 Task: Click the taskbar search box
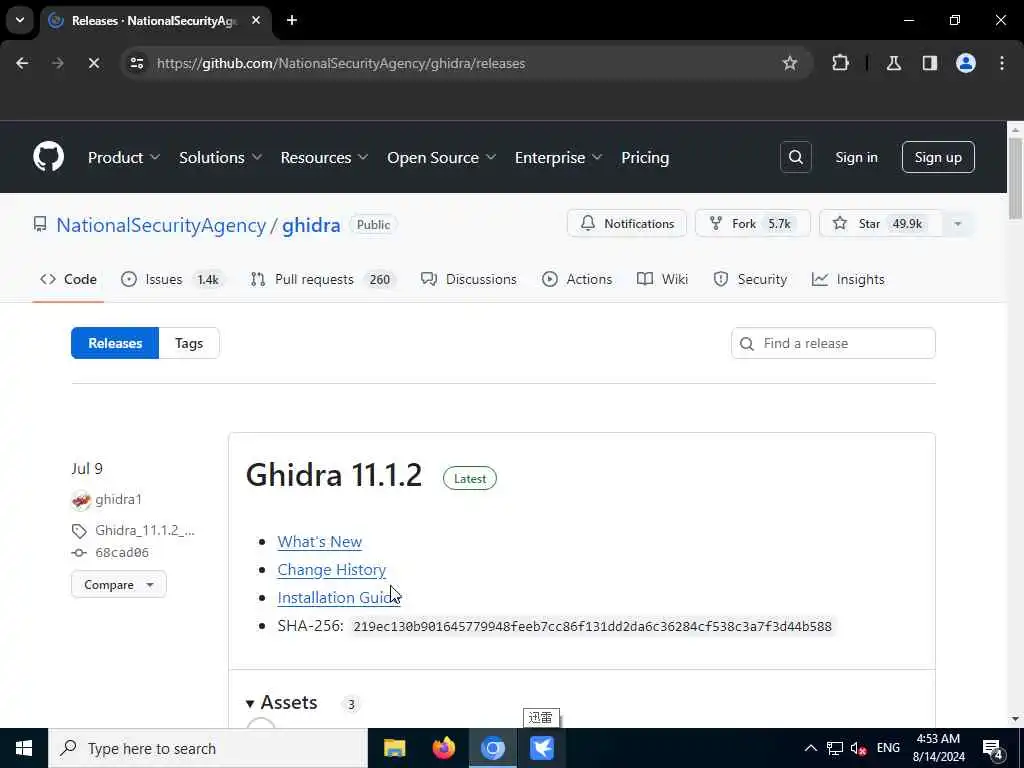(x=208, y=748)
